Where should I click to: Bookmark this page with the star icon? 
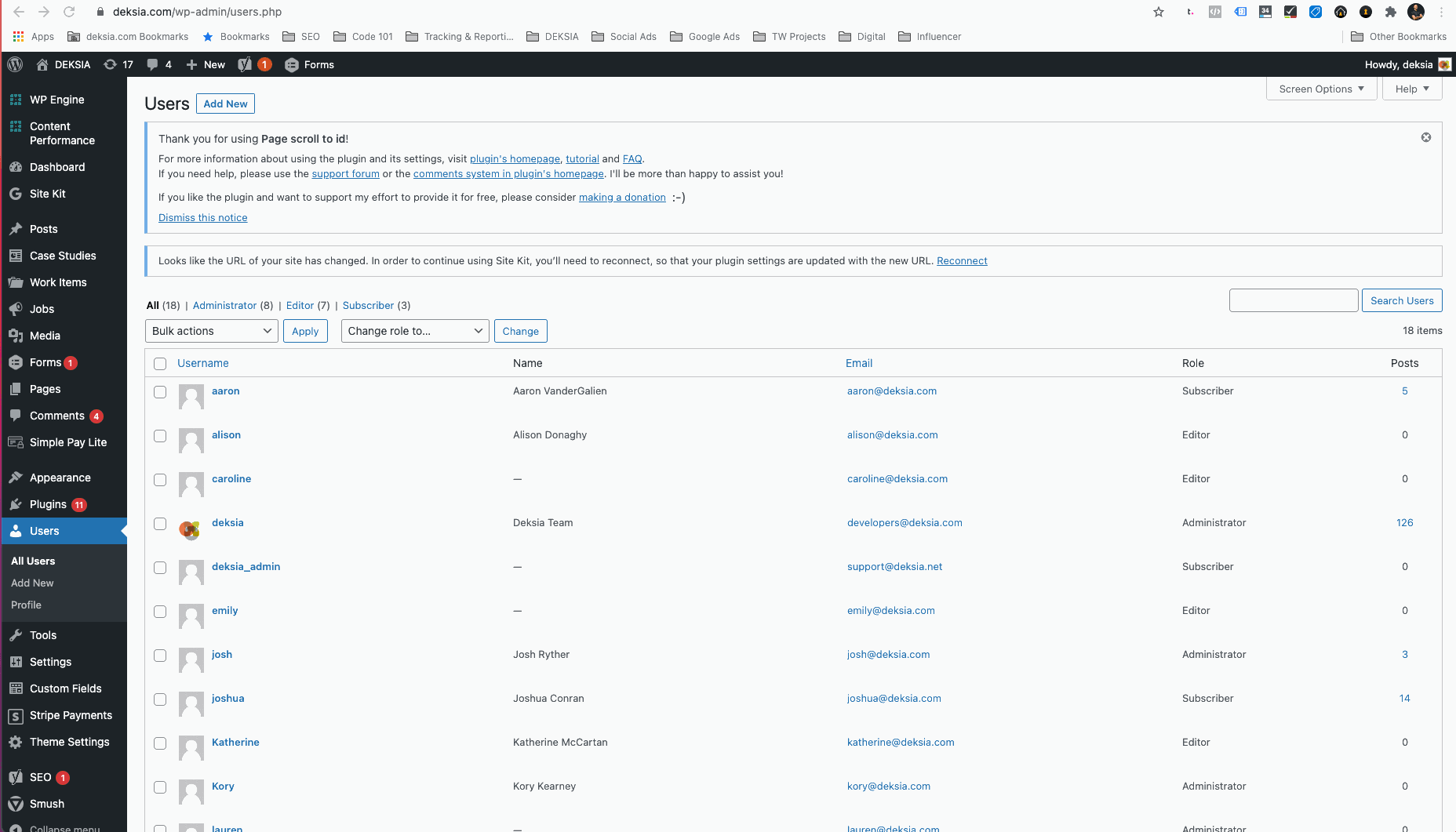coord(1158,12)
